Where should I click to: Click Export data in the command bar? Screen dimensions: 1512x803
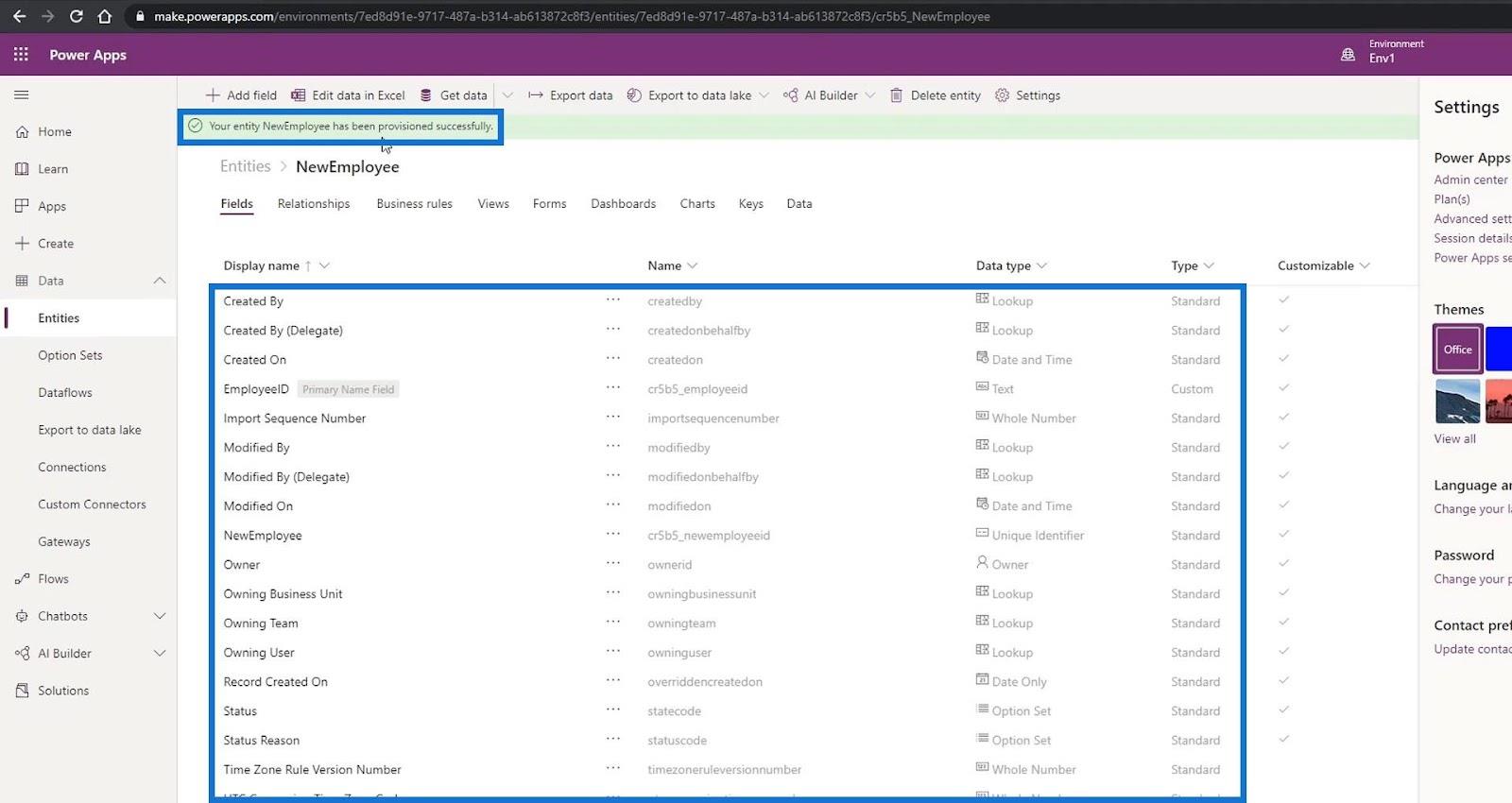click(570, 95)
